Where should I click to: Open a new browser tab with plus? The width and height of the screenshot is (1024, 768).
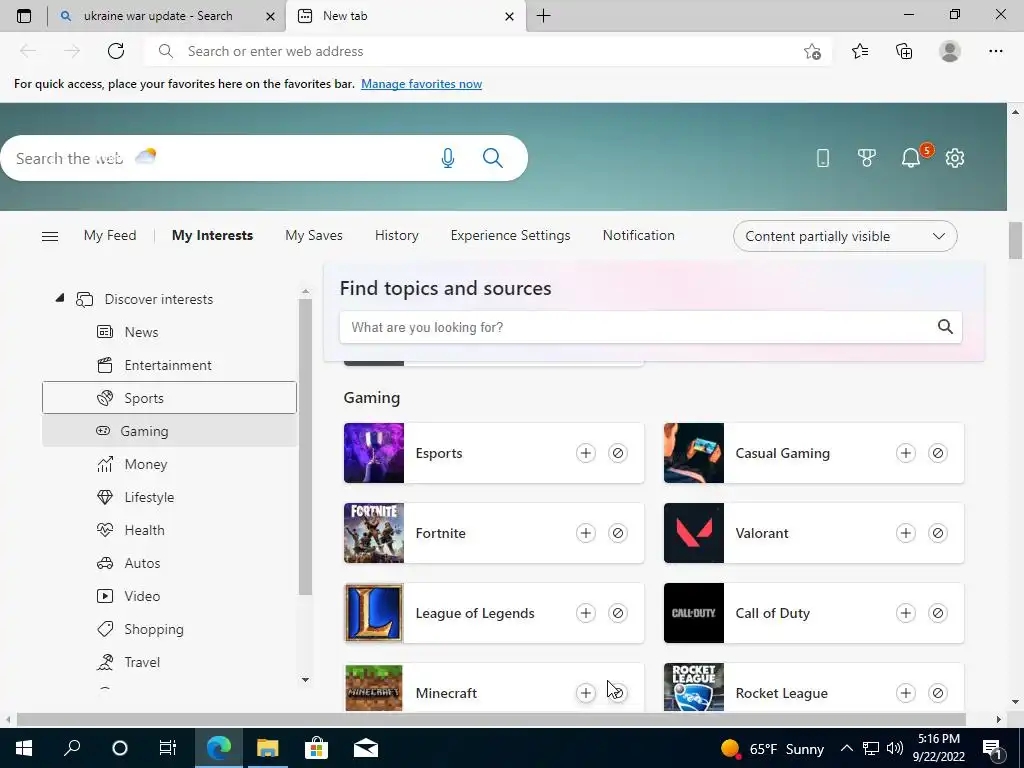(x=543, y=16)
